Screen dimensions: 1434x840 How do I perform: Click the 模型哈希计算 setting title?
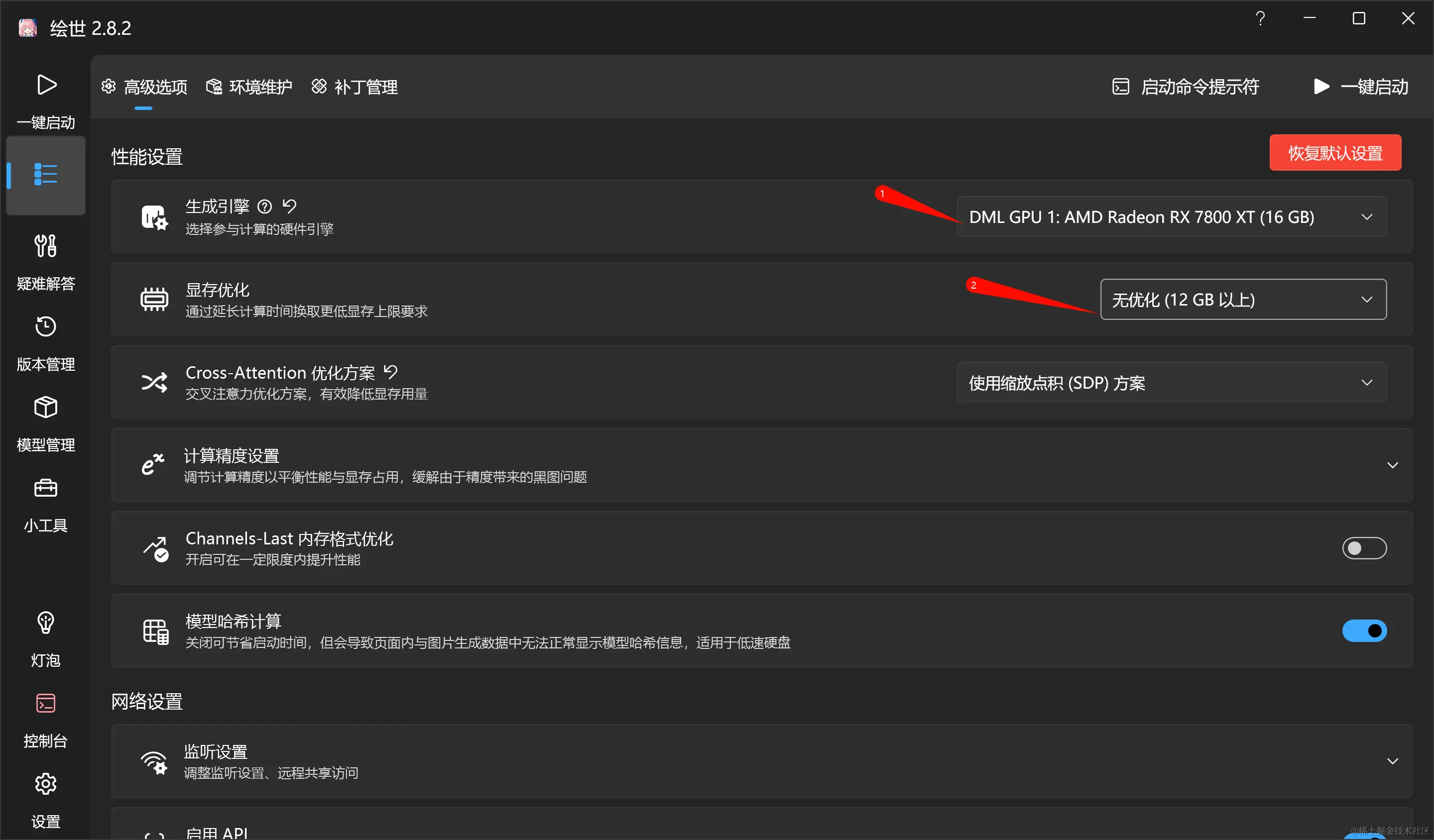point(234,621)
